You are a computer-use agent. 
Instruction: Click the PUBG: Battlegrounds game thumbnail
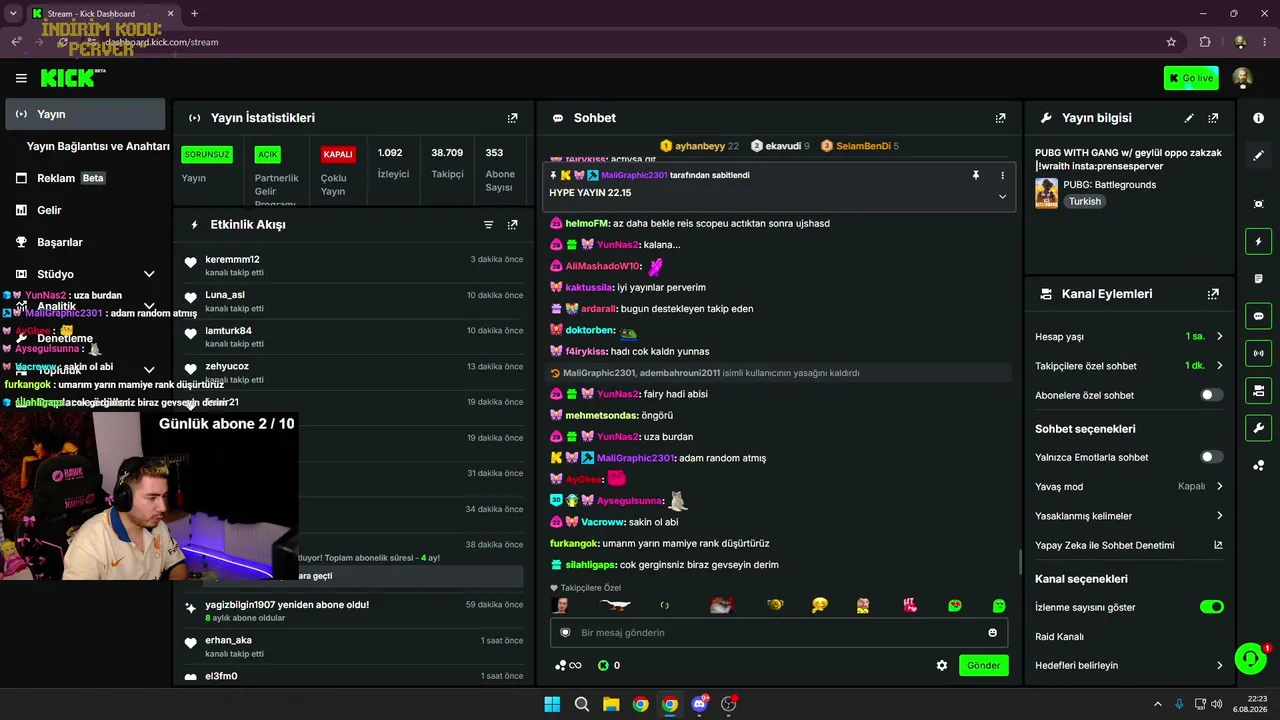coord(1046,193)
